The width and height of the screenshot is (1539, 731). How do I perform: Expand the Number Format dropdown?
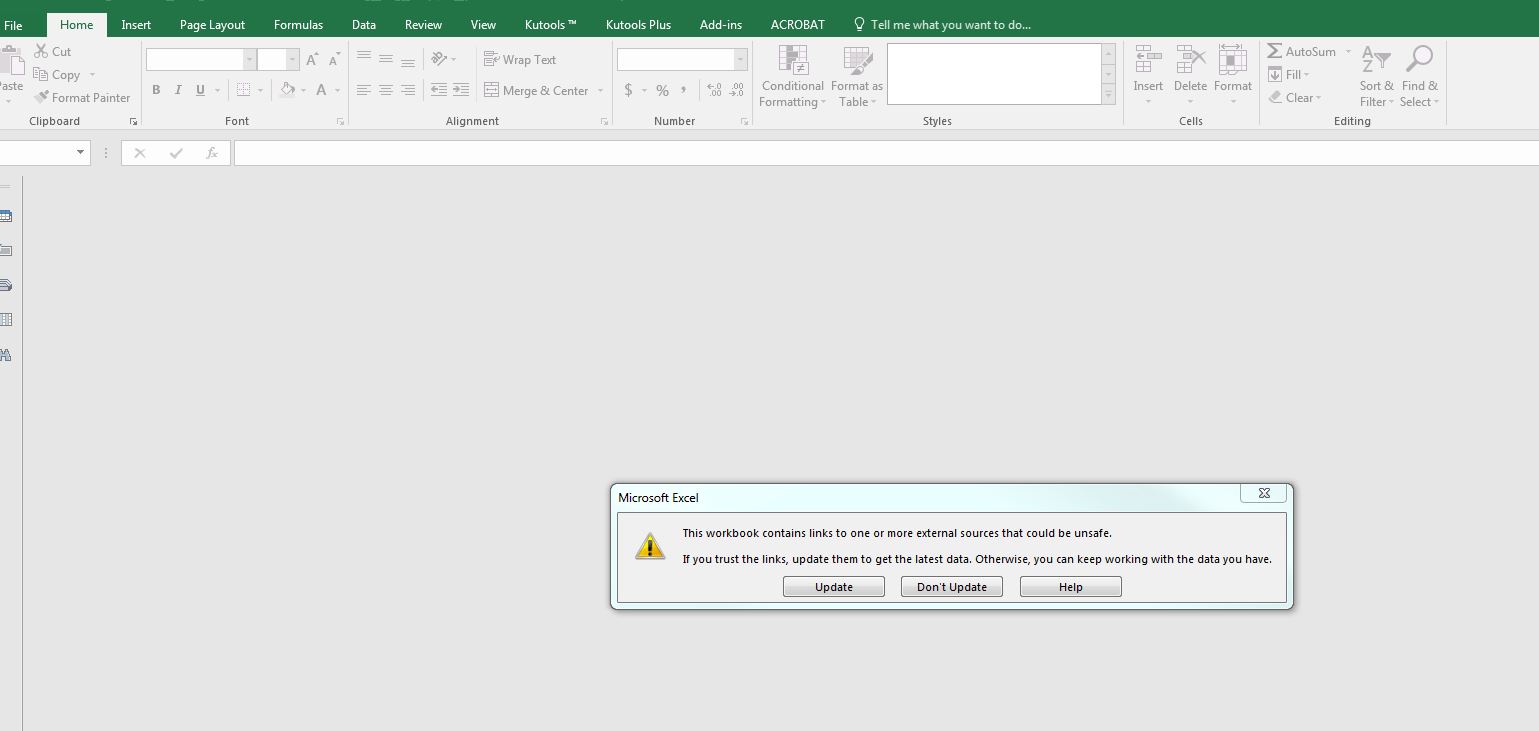741,60
